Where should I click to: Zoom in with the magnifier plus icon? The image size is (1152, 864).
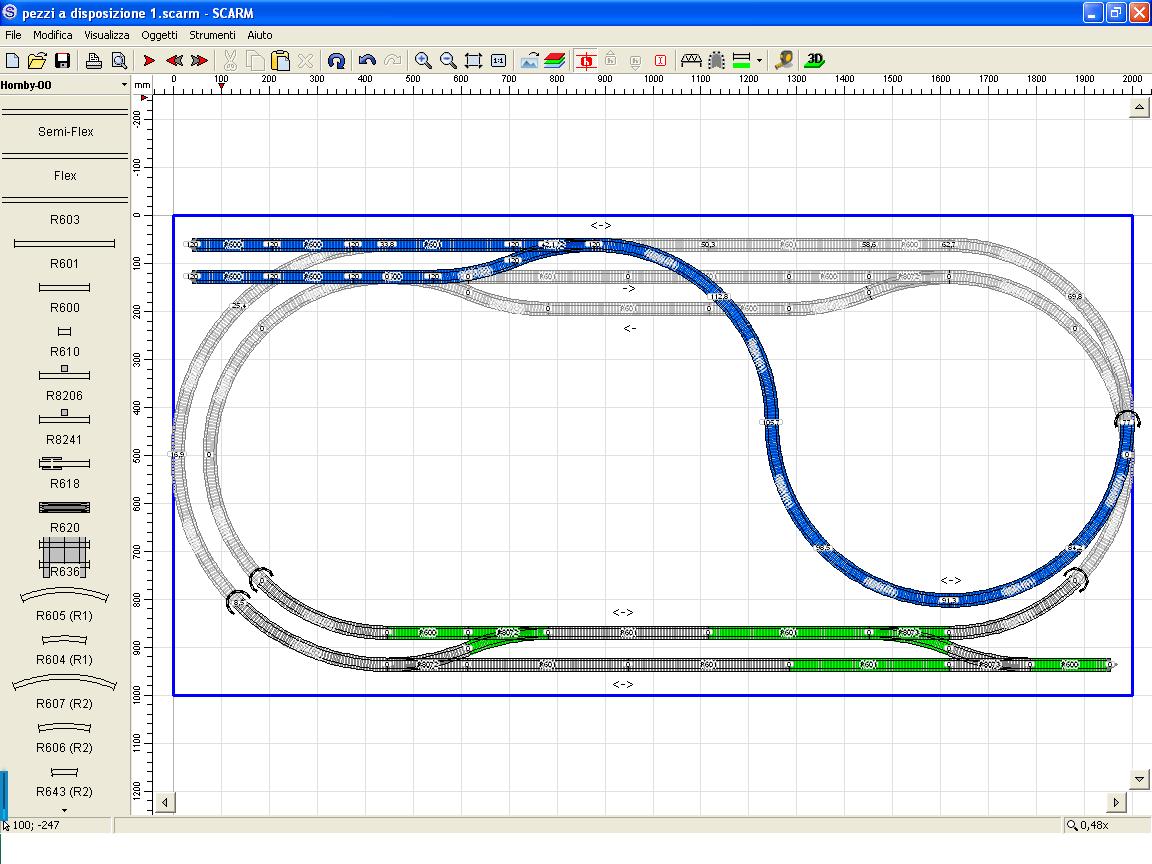click(x=423, y=60)
